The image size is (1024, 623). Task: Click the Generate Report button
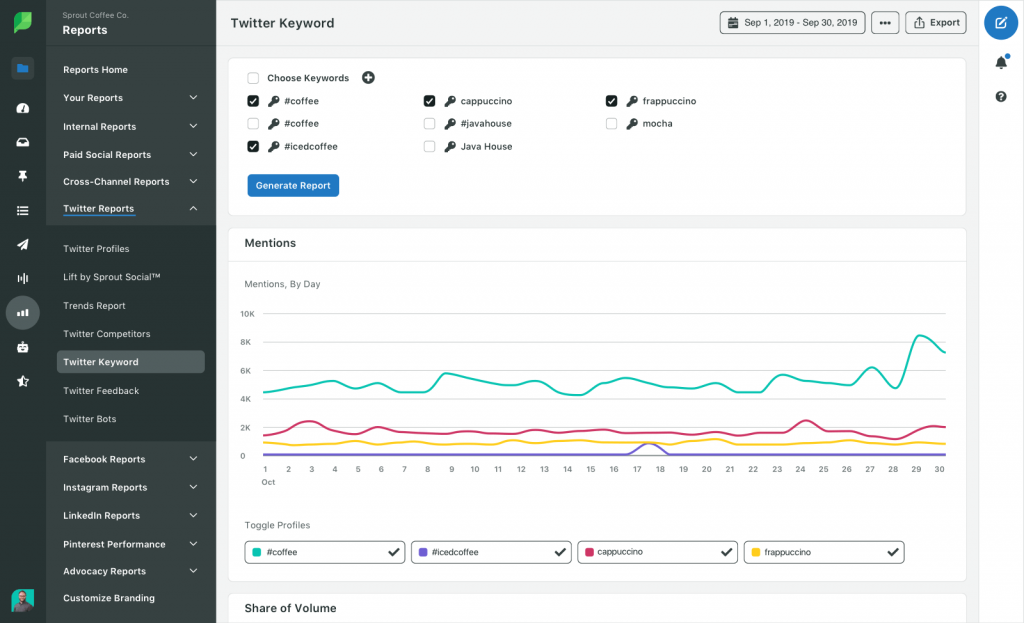pyautogui.click(x=292, y=185)
